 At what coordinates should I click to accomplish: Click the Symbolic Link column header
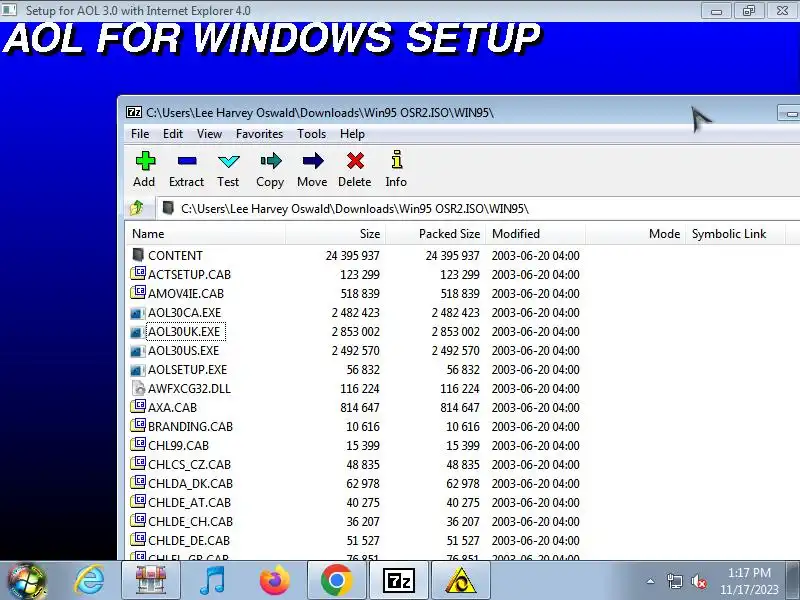(735, 234)
